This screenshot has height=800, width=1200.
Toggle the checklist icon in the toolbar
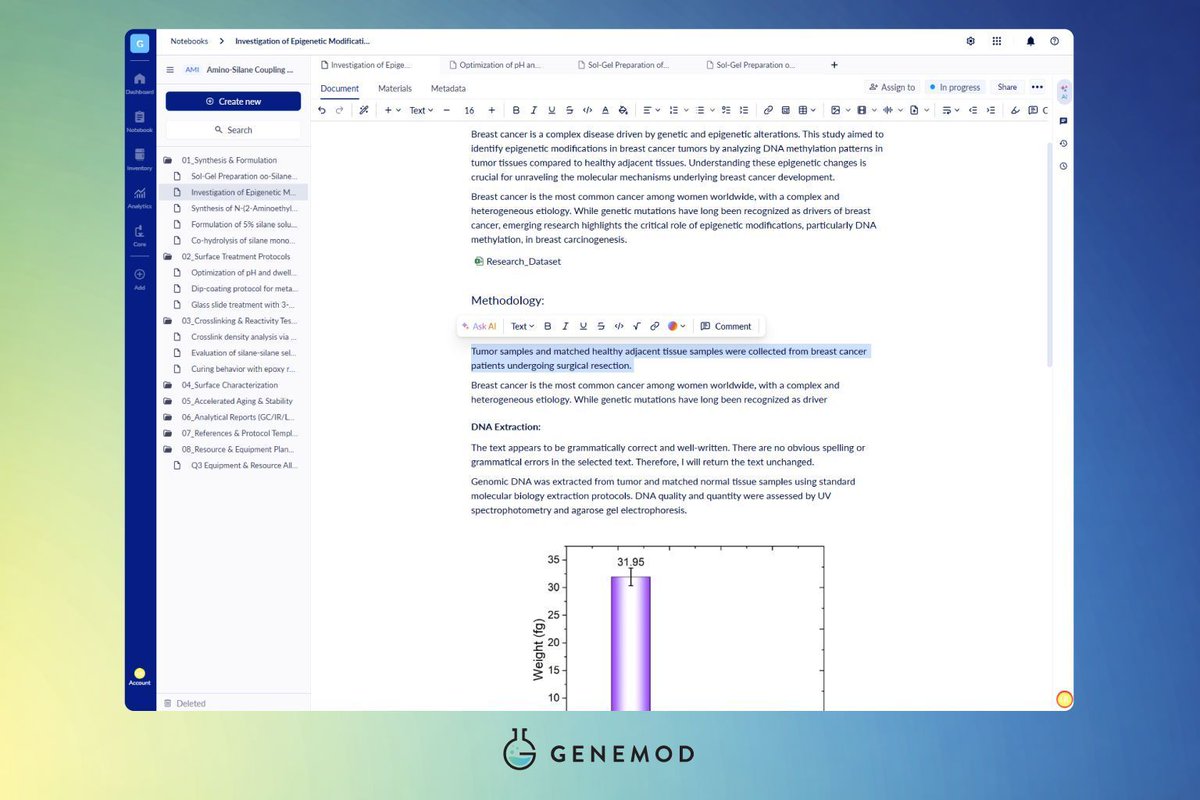click(x=726, y=110)
